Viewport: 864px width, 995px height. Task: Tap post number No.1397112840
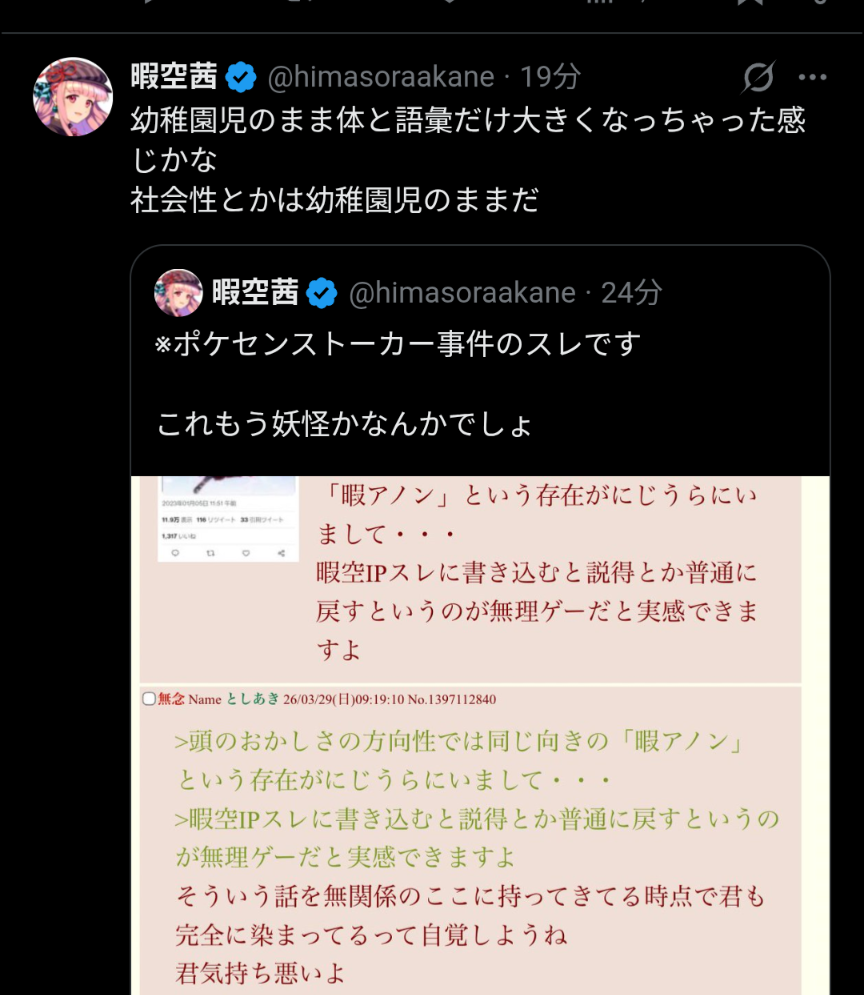tap(452, 699)
